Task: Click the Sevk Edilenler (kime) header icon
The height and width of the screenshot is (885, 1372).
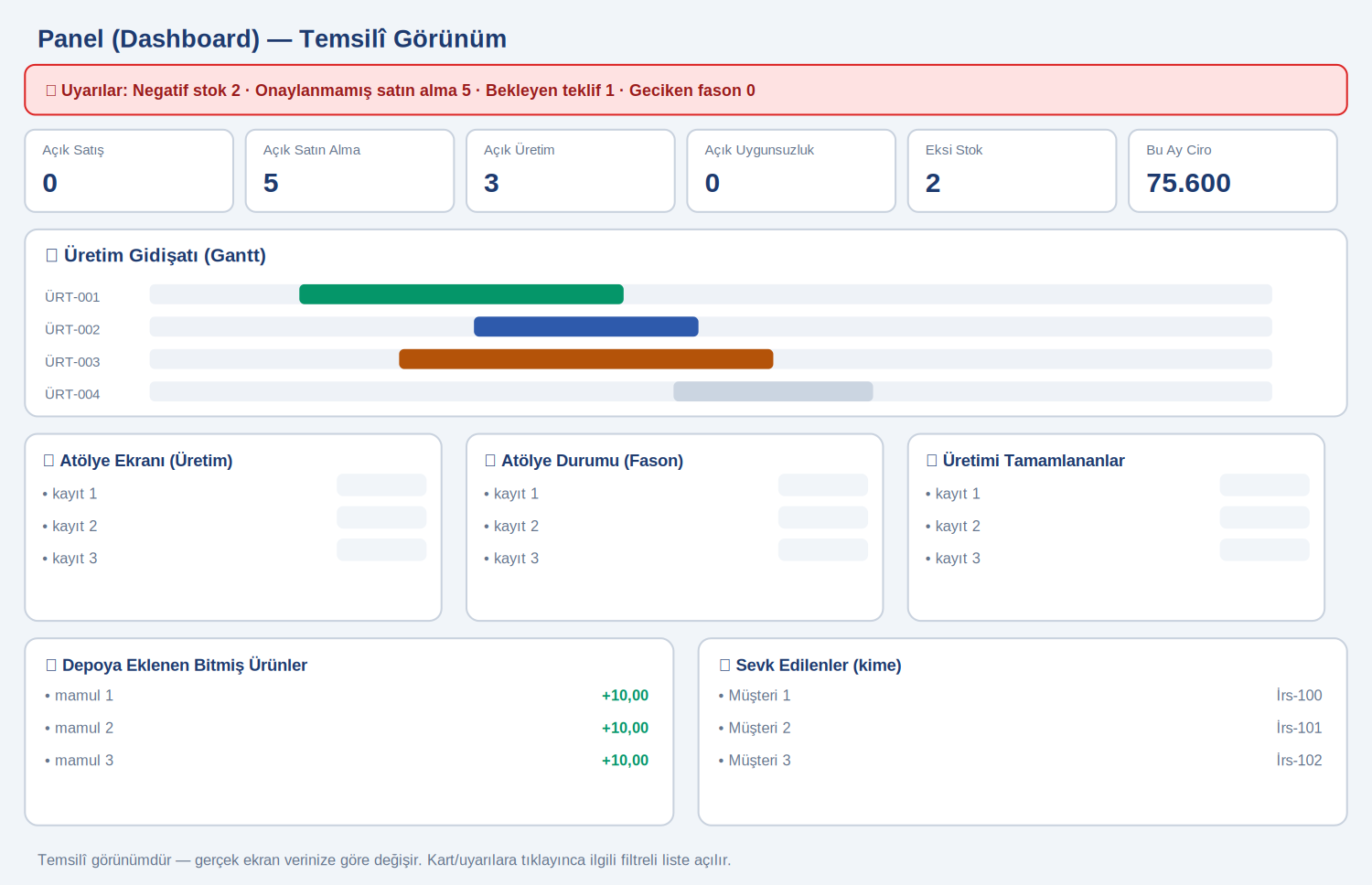Action: click(x=725, y=666)
